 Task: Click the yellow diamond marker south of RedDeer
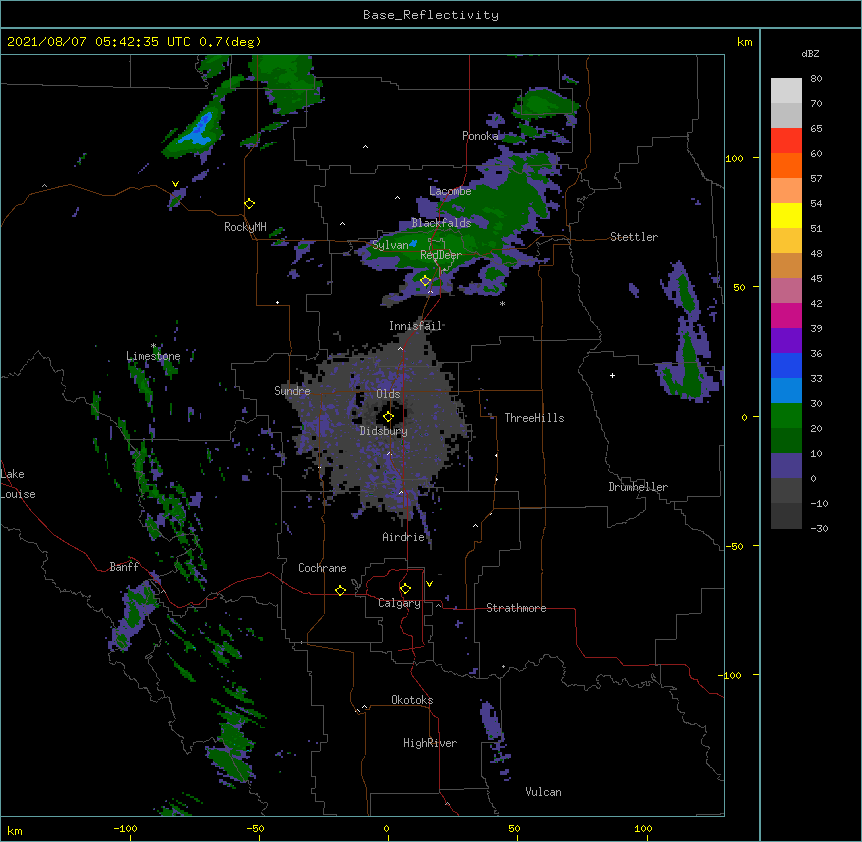tap(425, 281)
